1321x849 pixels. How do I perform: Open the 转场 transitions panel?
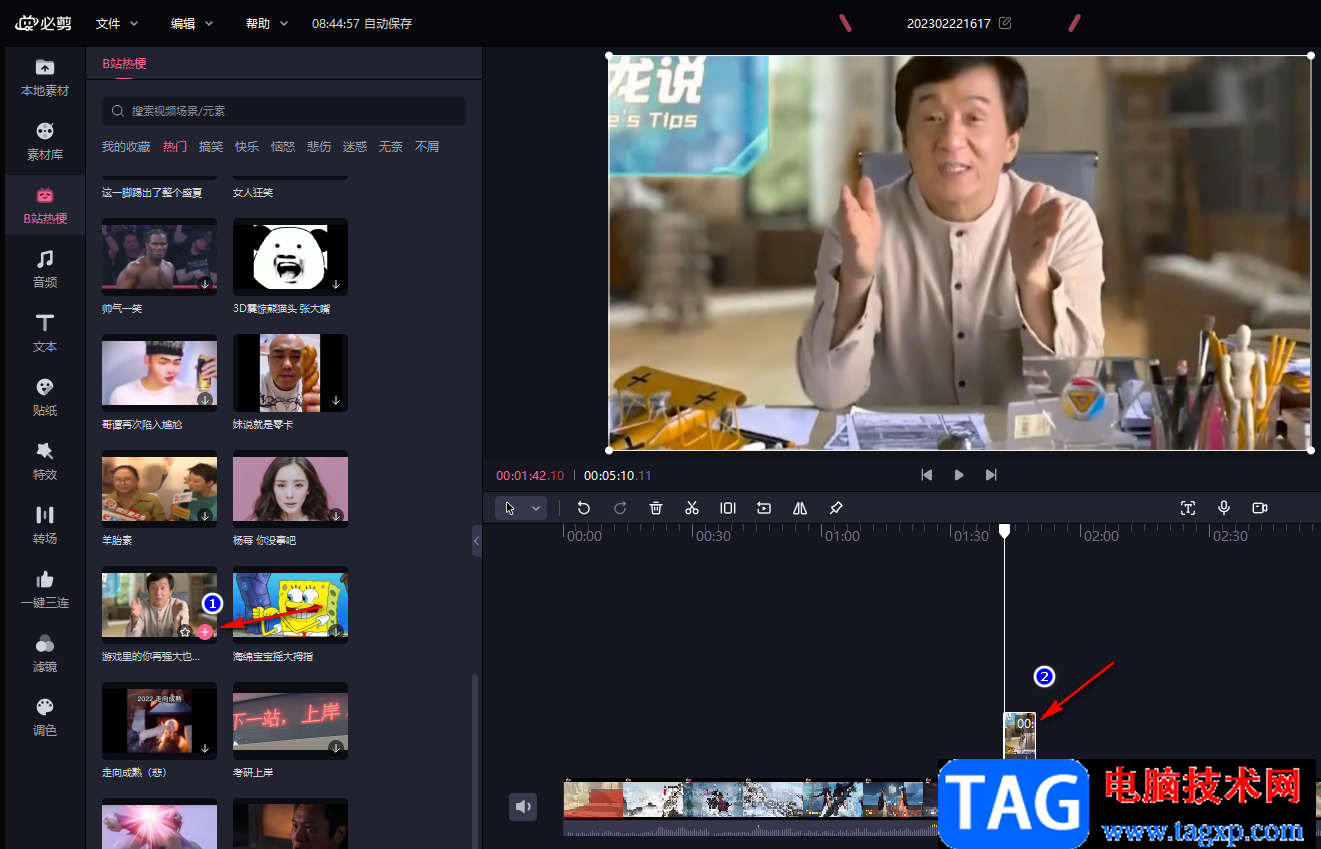tap(45, 526)
